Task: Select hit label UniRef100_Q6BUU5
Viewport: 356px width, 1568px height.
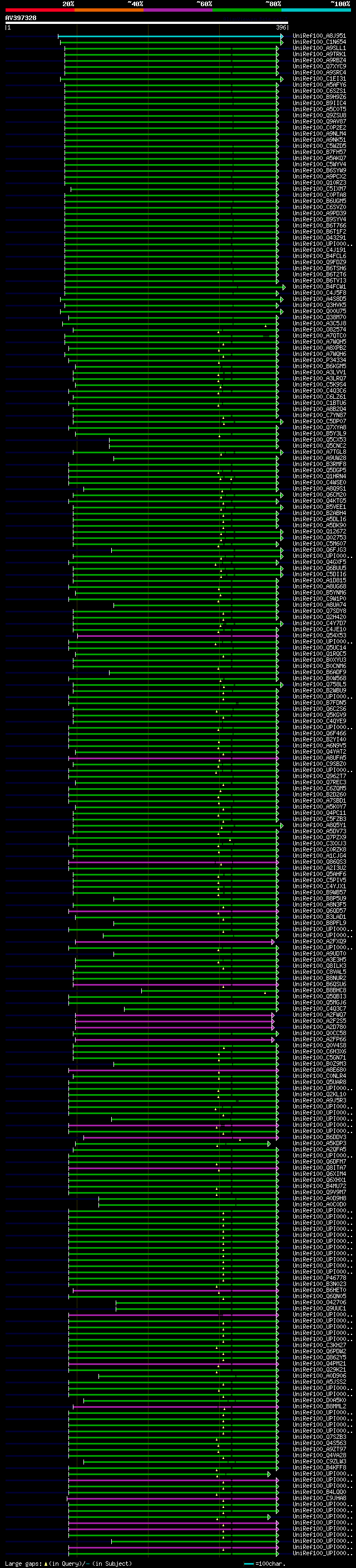Action: pyautogui.click(x=319, y=568)
